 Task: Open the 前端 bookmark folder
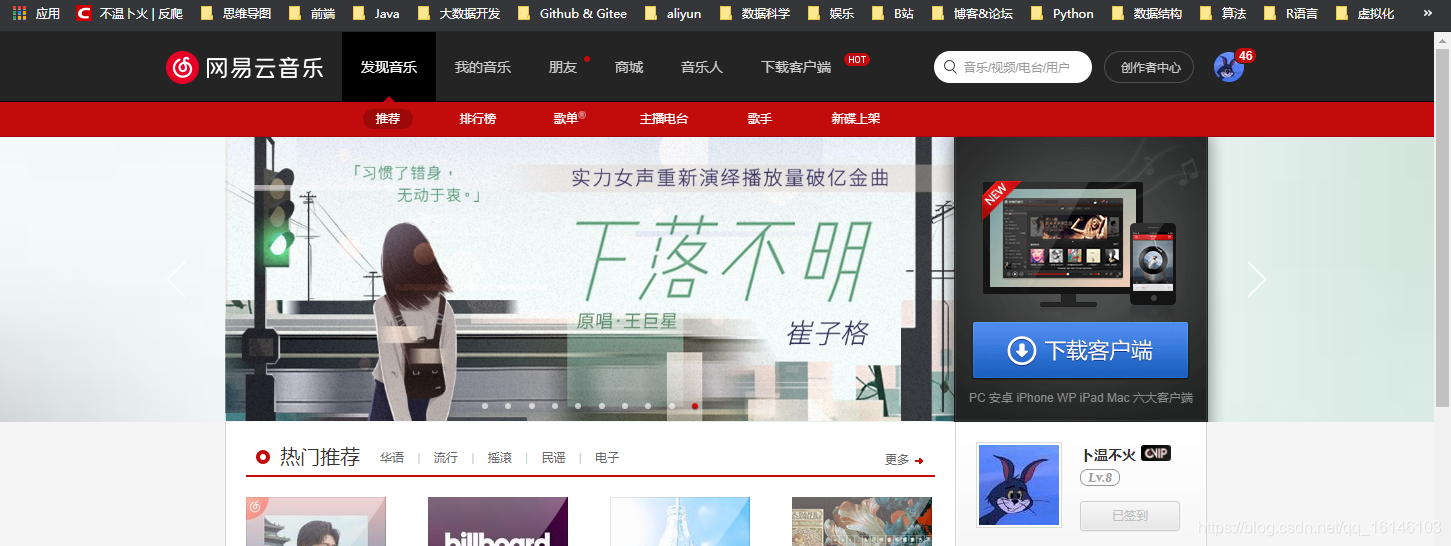tap(312, 14)
